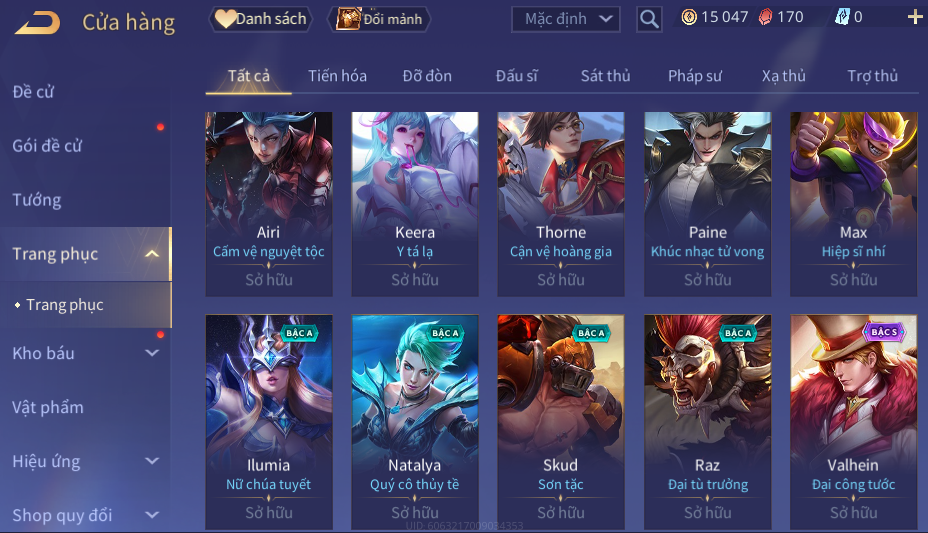This screenshot has width=928, height=533.
Task: Tap the blue ticket currency icon
Action: [842, 17]
